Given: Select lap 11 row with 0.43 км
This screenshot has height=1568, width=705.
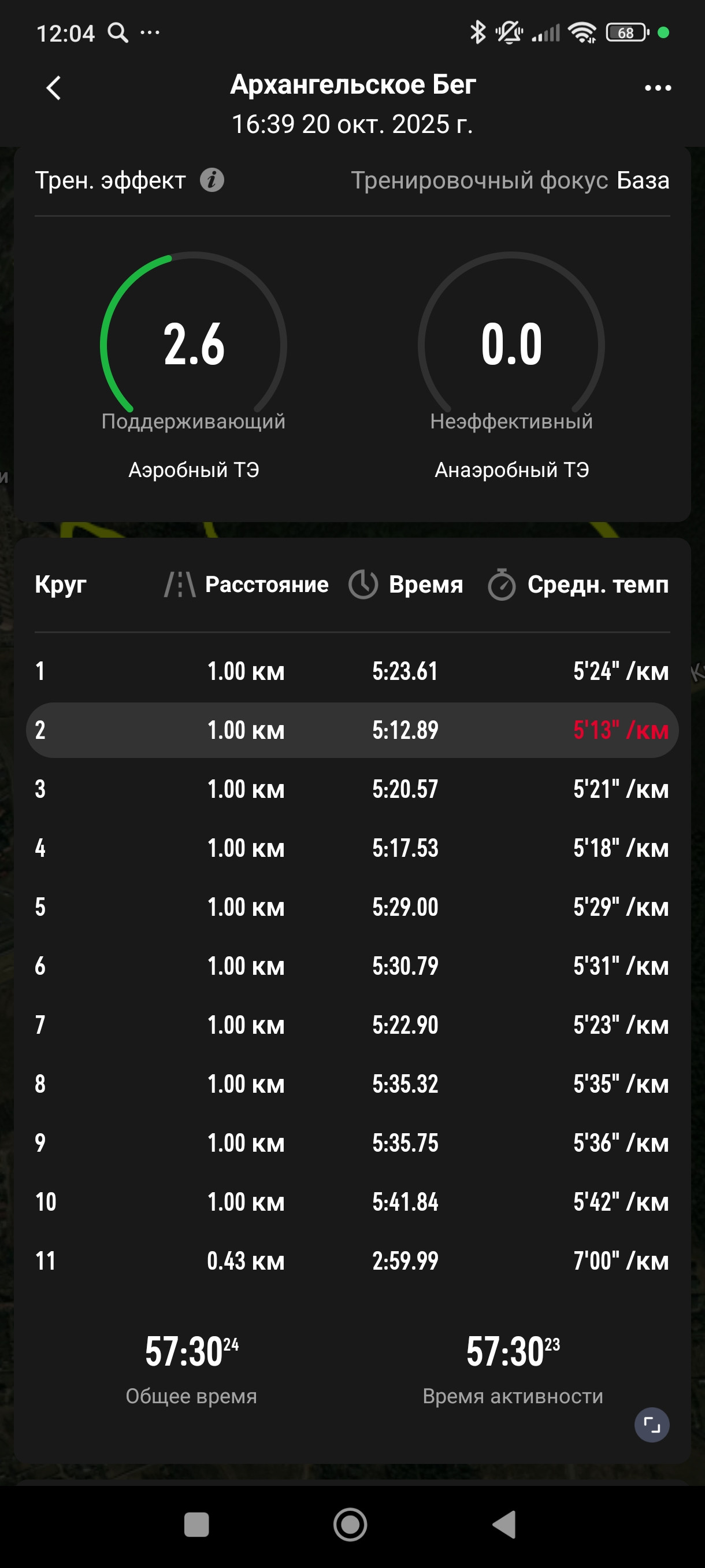Looking at the screenshot, I should [352, 1260].
